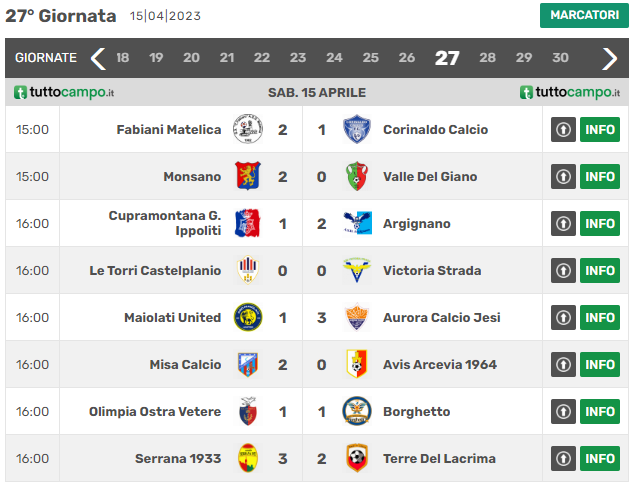Open the Monsano lion crest
The image size is (629, 485).
(248, 176)
